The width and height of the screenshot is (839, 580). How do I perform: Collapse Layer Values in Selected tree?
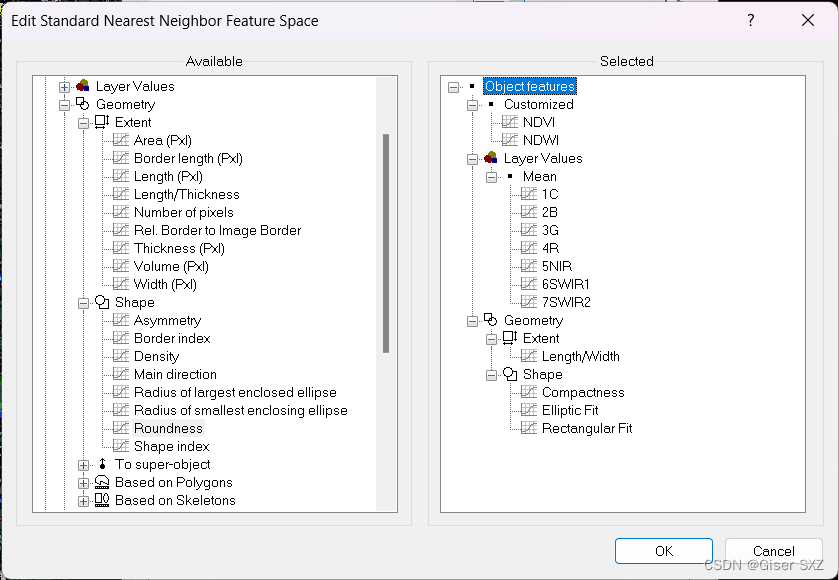tap(472, 159)
